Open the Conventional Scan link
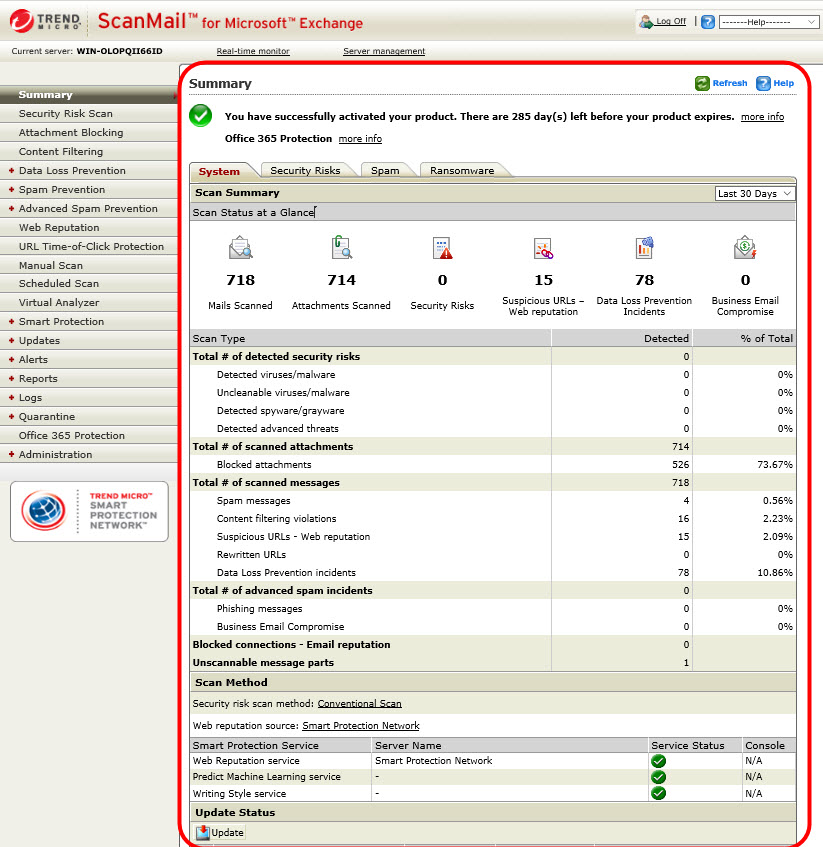 [x=359, y=704]
